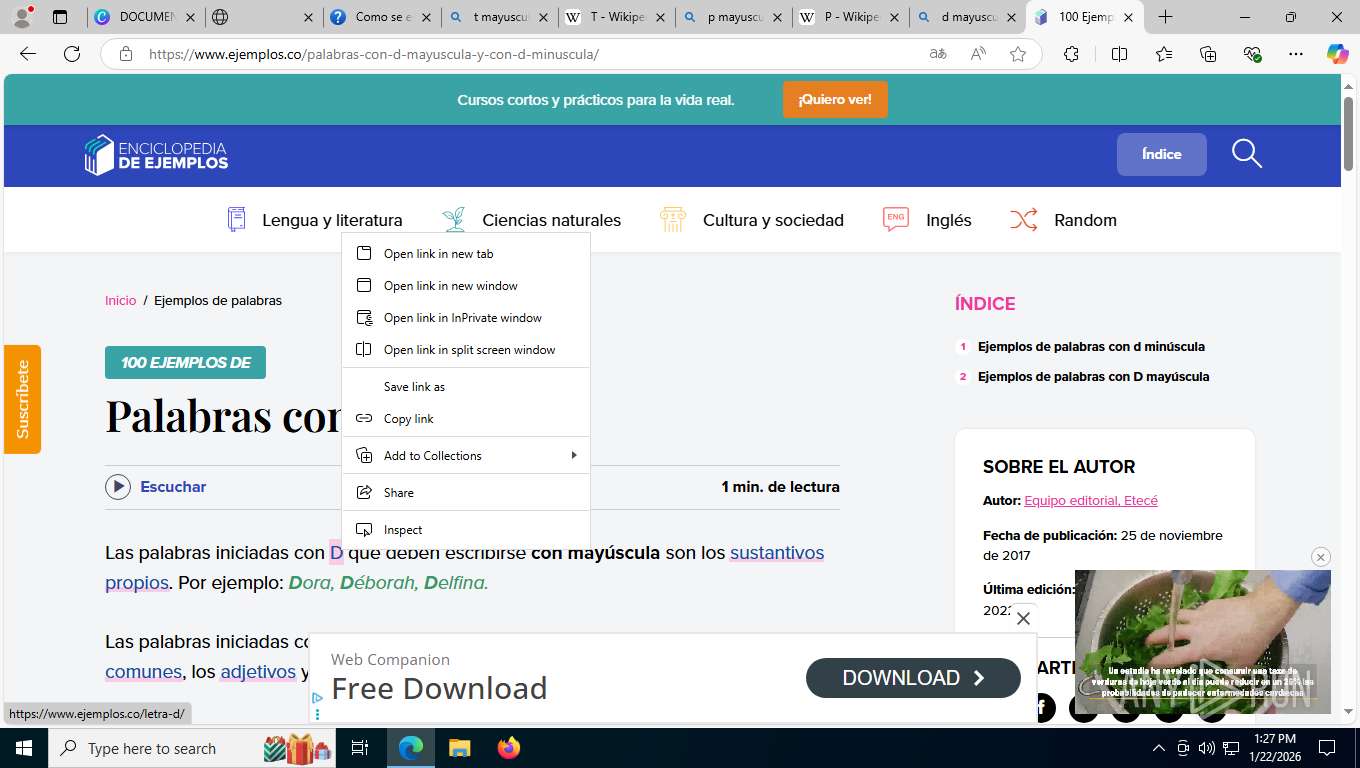Close the floating video ad
Image resolution: width=1360 pixels, height=768 pixels.
coord(1321,557)
